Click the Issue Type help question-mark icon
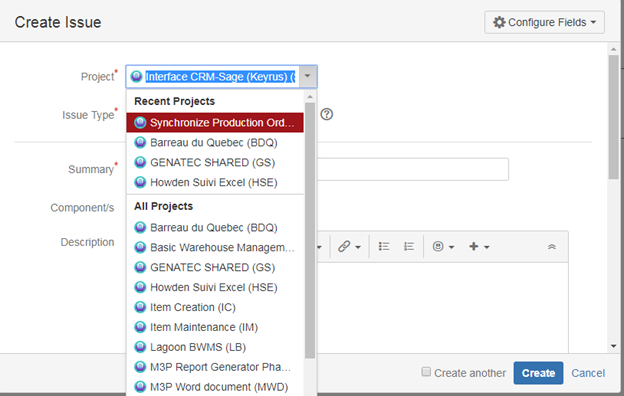This screenshot has height=396, width=624. [x=327, y=115]
